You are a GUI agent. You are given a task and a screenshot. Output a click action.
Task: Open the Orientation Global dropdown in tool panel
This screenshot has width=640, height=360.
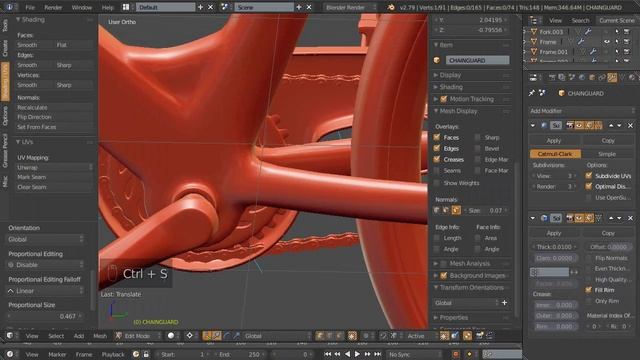(45, 239)
